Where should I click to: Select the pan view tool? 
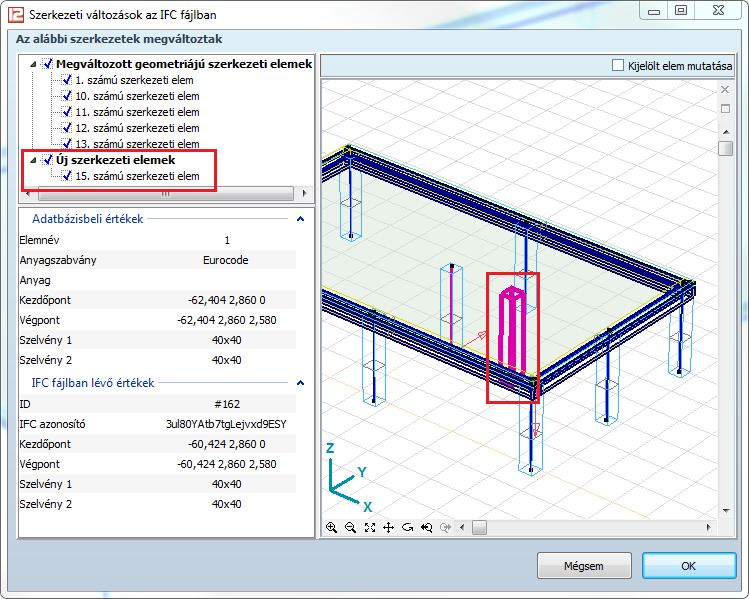click(x=389, y=527)
